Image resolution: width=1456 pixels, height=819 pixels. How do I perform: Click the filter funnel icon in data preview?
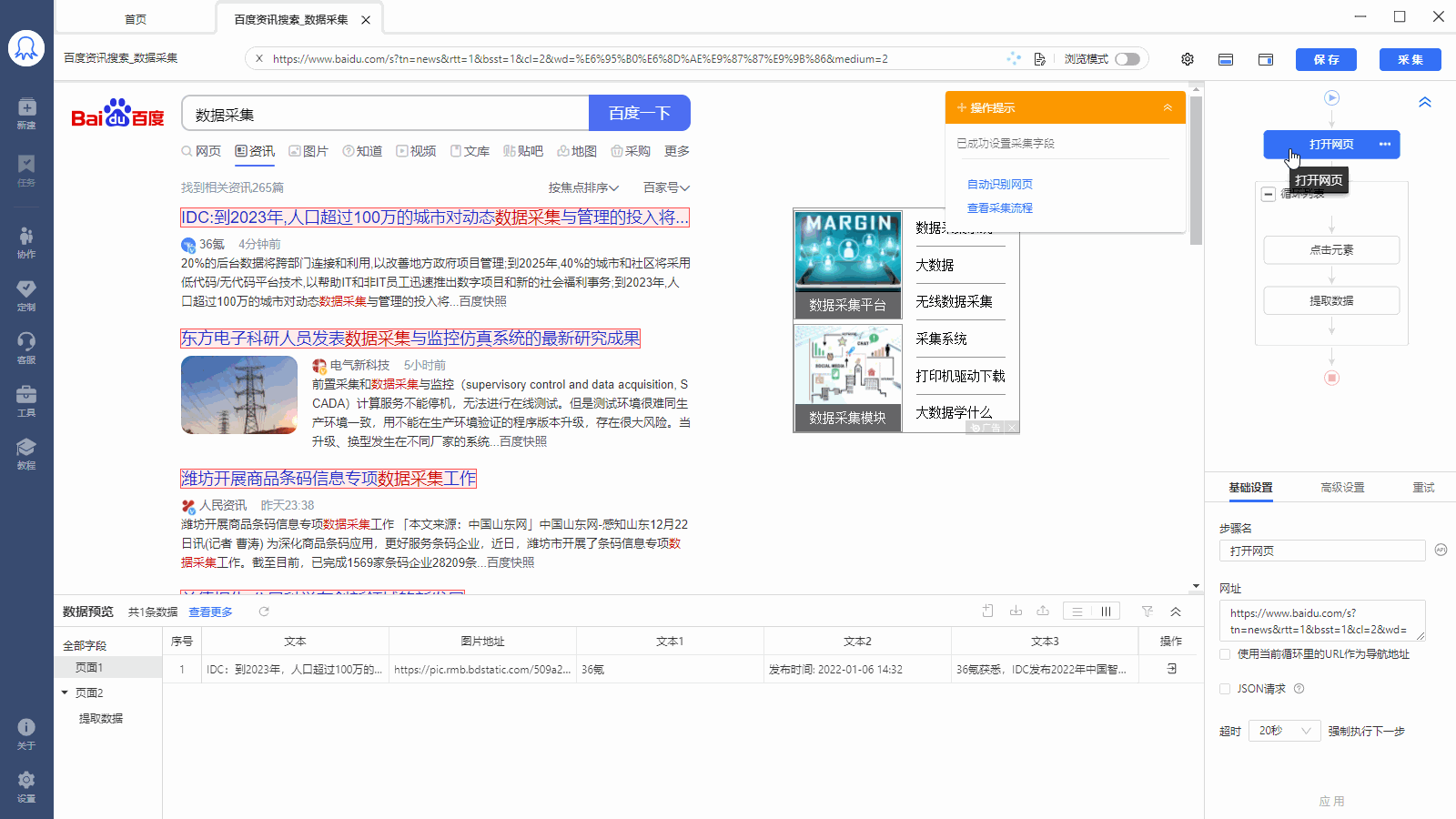coord(1148,612)
